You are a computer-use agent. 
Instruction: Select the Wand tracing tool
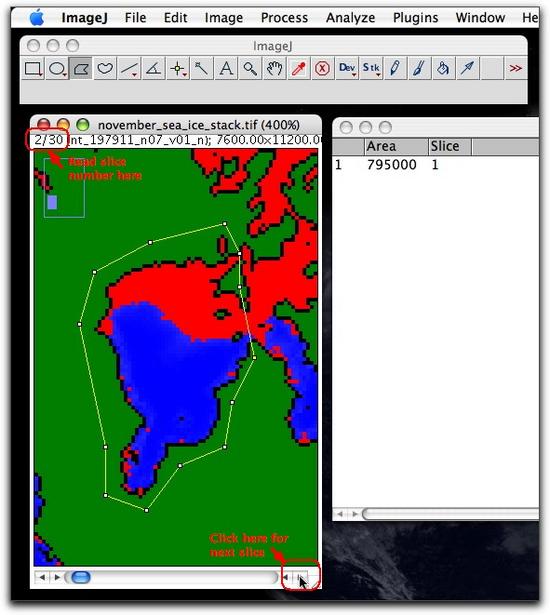(202, 69)
